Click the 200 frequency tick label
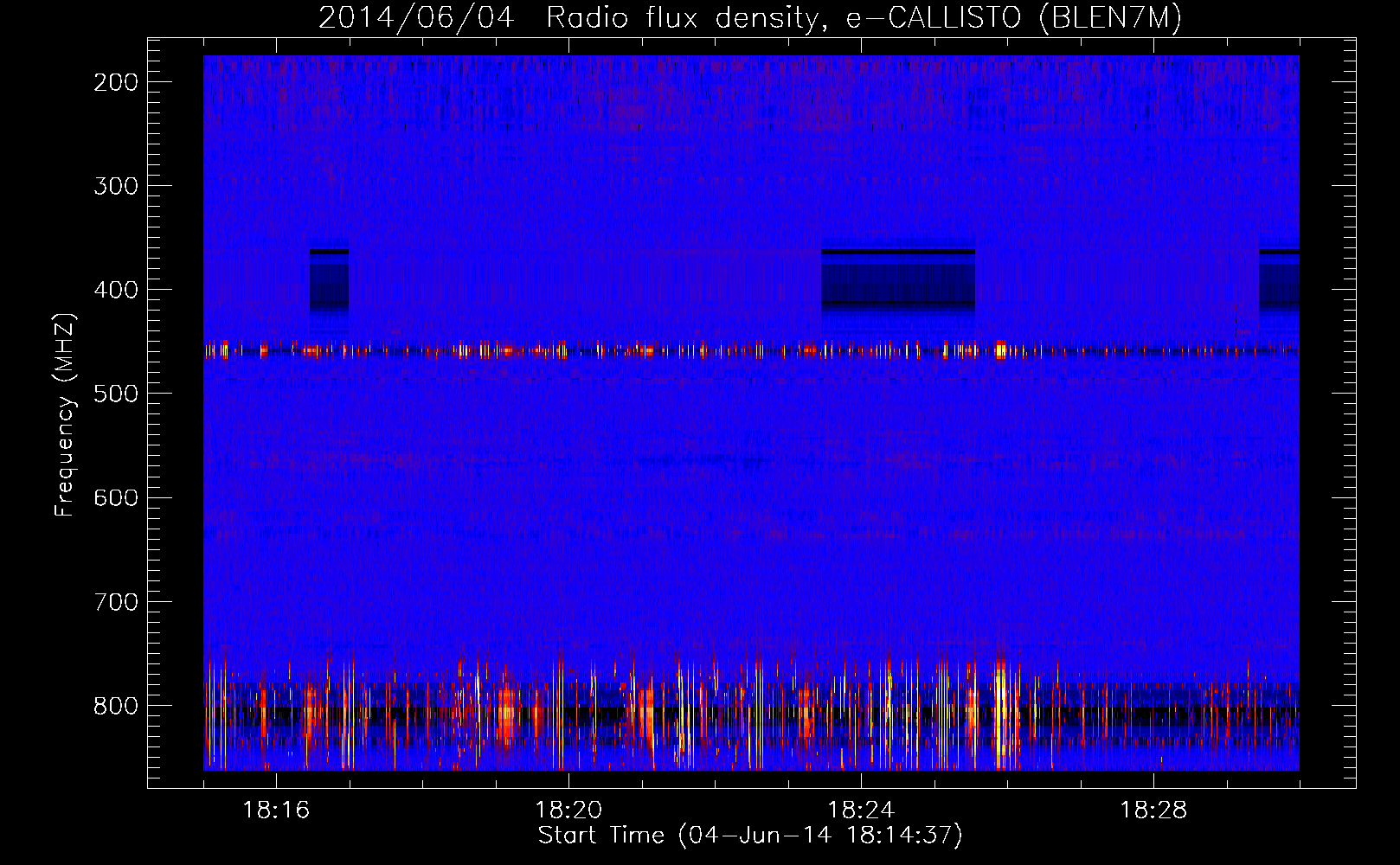The width and height of the screenshot is (1400, 865). click(x=116, y=82)
